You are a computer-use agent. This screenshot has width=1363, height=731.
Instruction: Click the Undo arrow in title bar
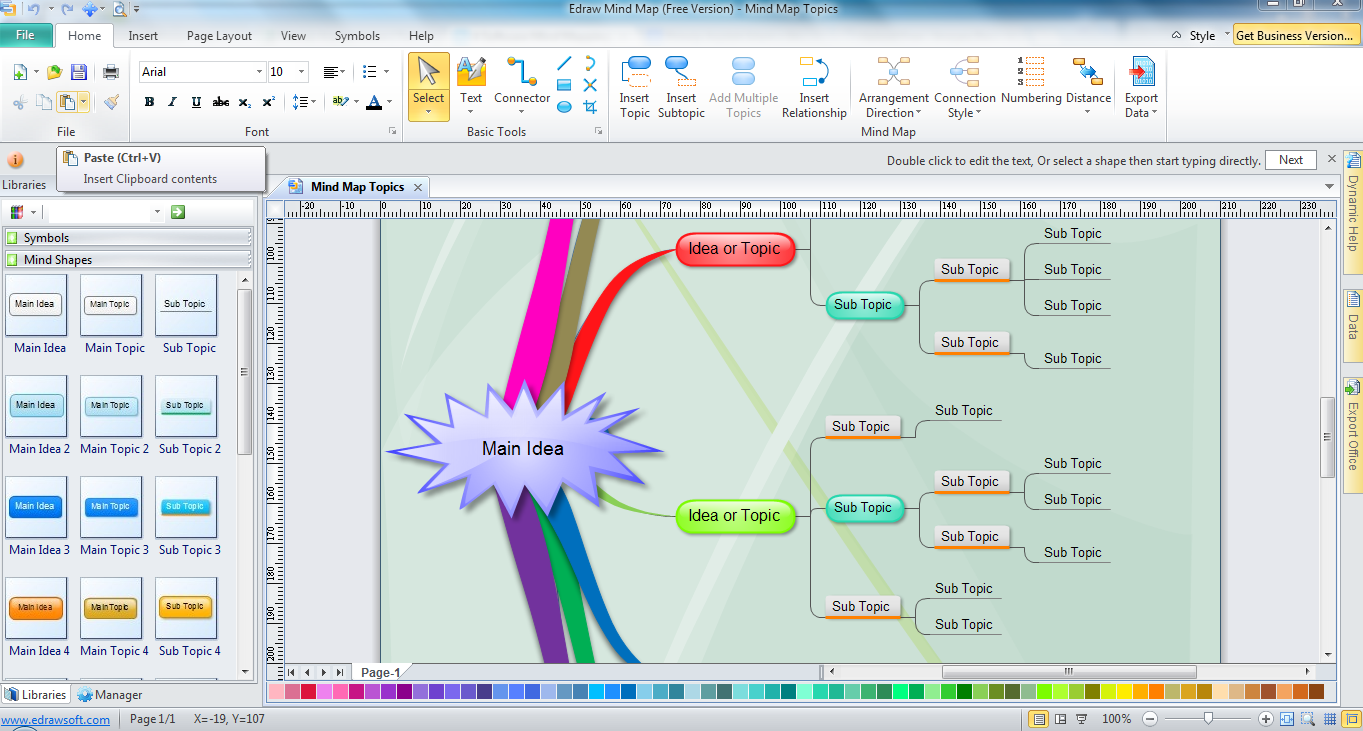point(34,9)
